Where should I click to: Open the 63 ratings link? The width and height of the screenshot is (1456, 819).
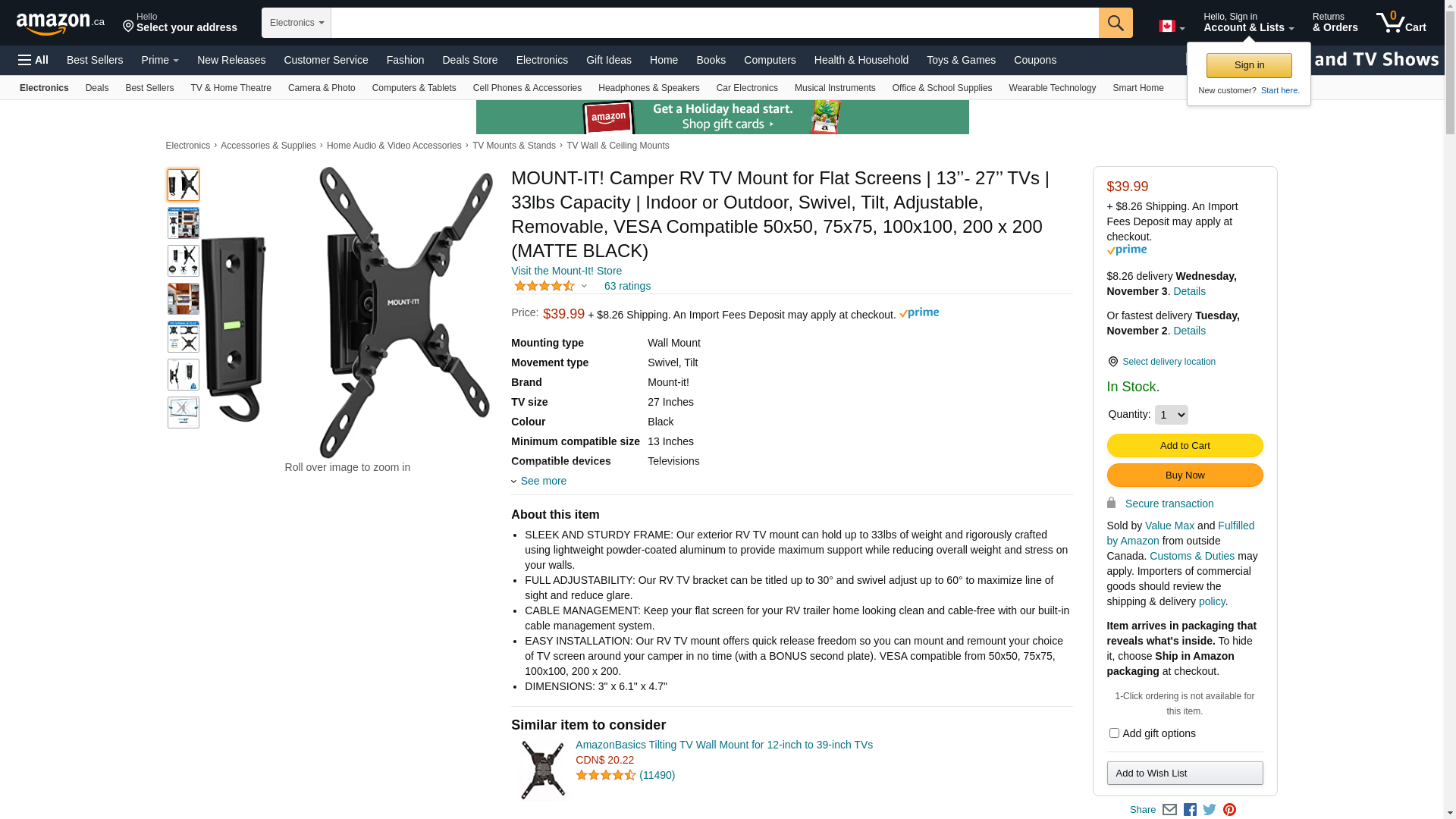[x=627, y=286]
